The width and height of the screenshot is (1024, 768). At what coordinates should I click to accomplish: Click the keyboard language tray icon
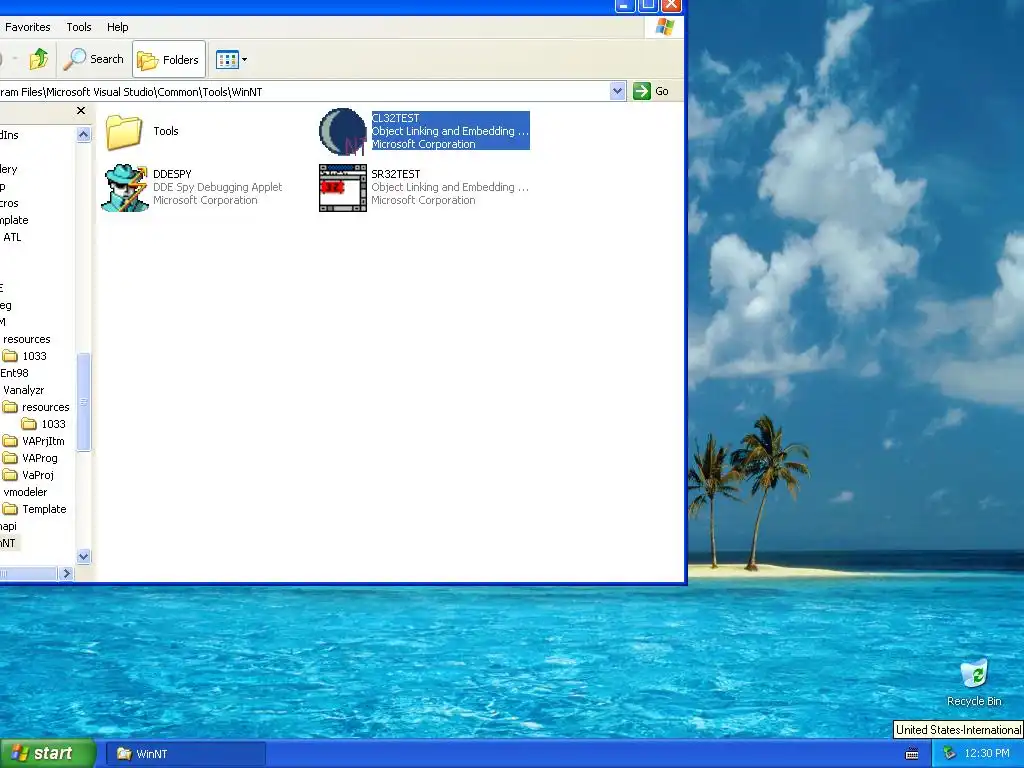[912, 754]
